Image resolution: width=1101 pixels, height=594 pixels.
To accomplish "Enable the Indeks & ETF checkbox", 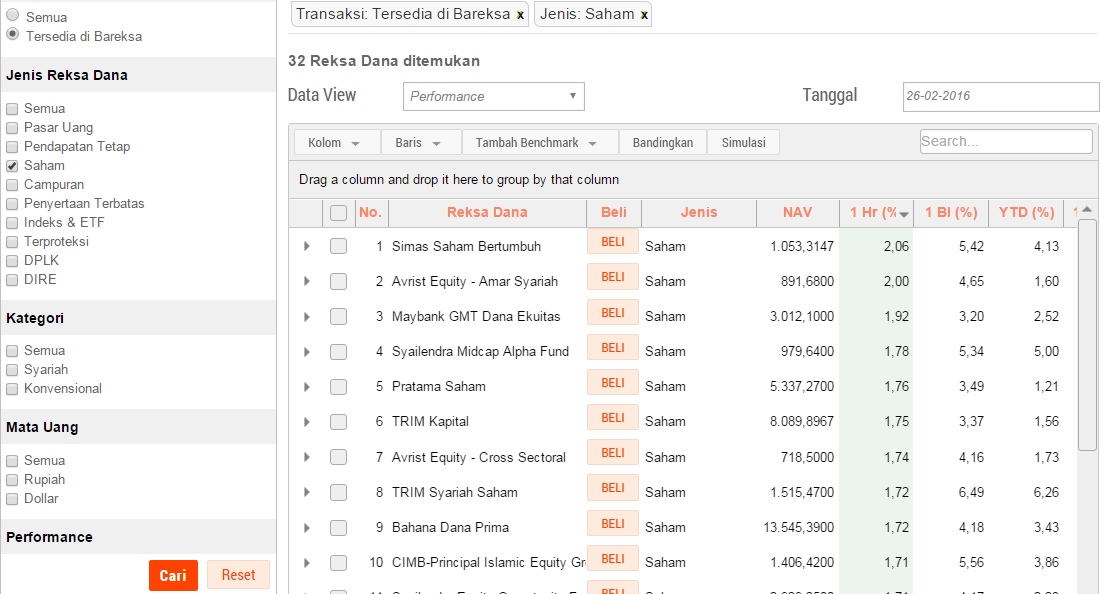I will tap(12, 223).
